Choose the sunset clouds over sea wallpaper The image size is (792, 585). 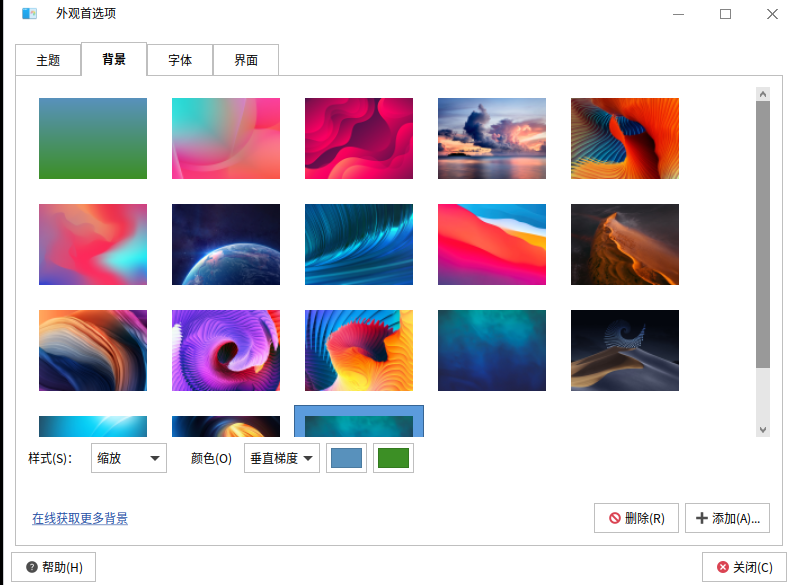[492, 138]
